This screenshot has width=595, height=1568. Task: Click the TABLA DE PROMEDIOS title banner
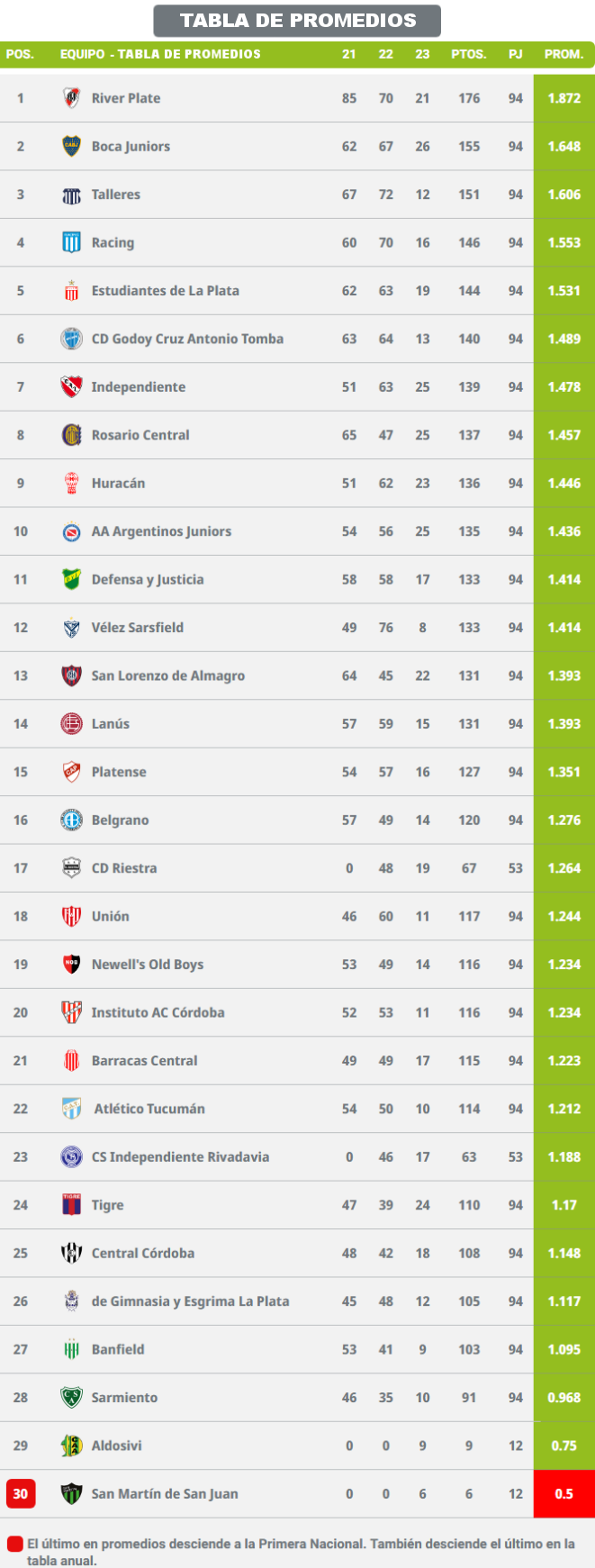pyautogui.click(x=297, y=20)
